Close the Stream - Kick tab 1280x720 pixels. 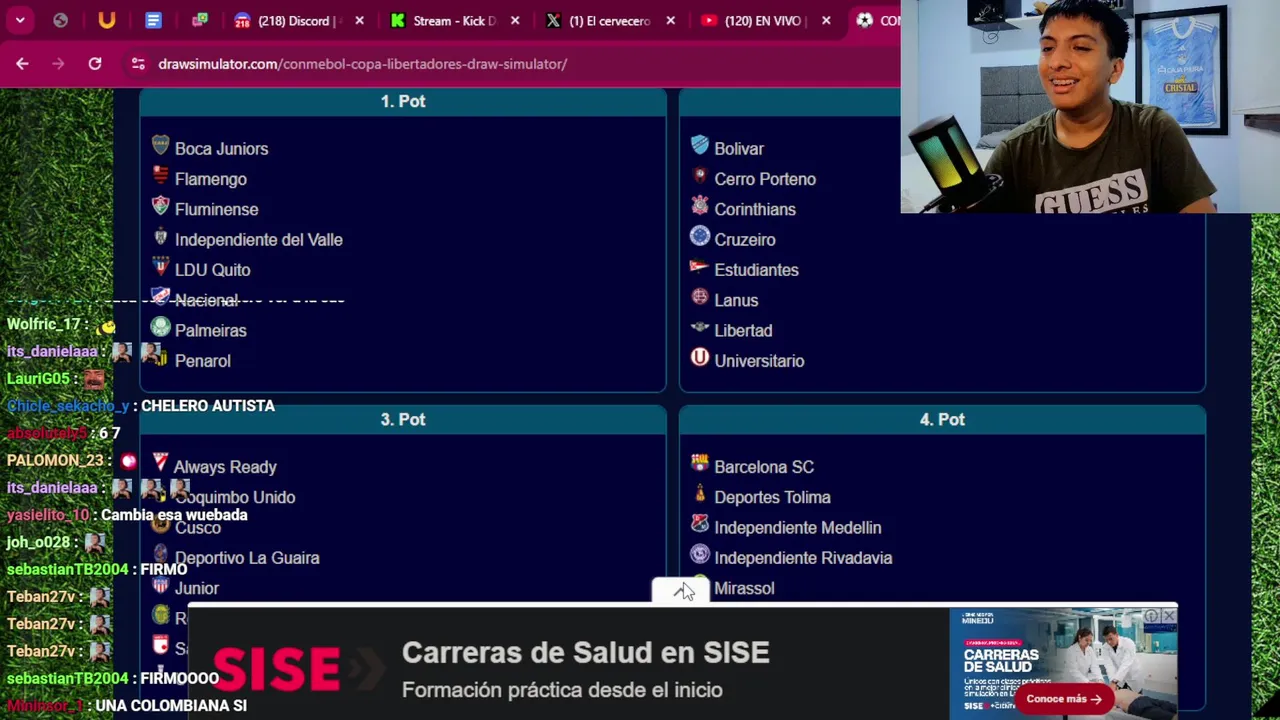pyautogui.click(x=515, y=20)
